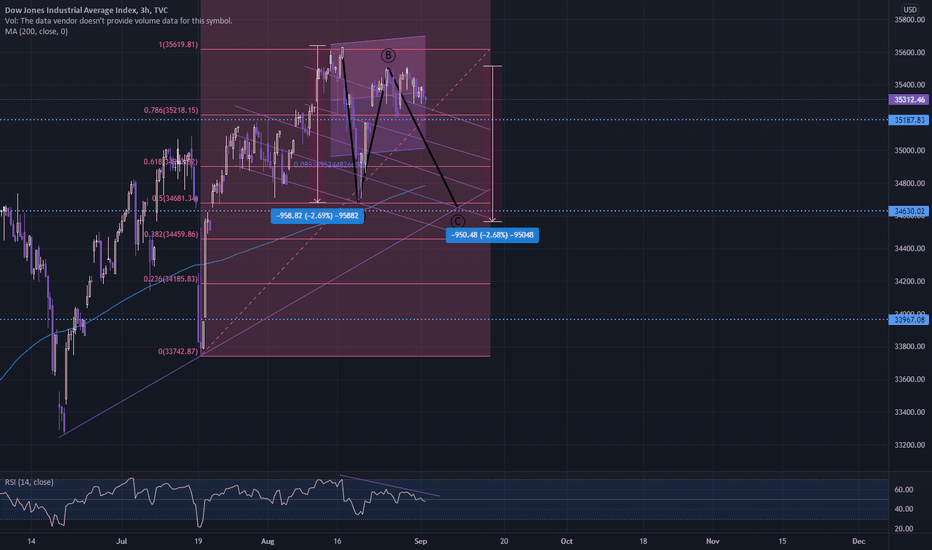932x550 pixels.
Task: Click the RSI 40.00 axis label
Action: pyautogui.click(x=903, y=509)
